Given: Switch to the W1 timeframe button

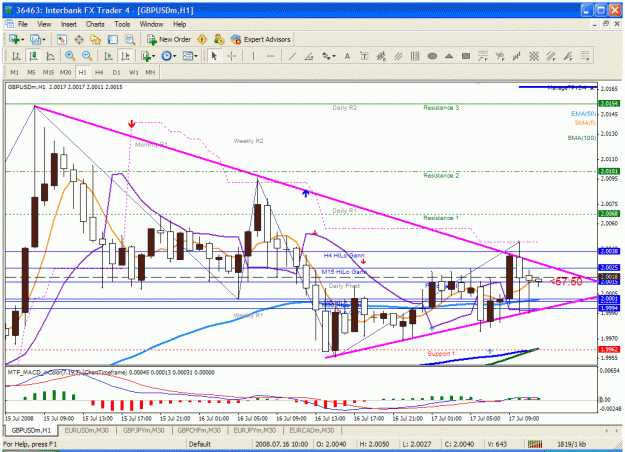Looking at the screenshot, I should (134, 73).
